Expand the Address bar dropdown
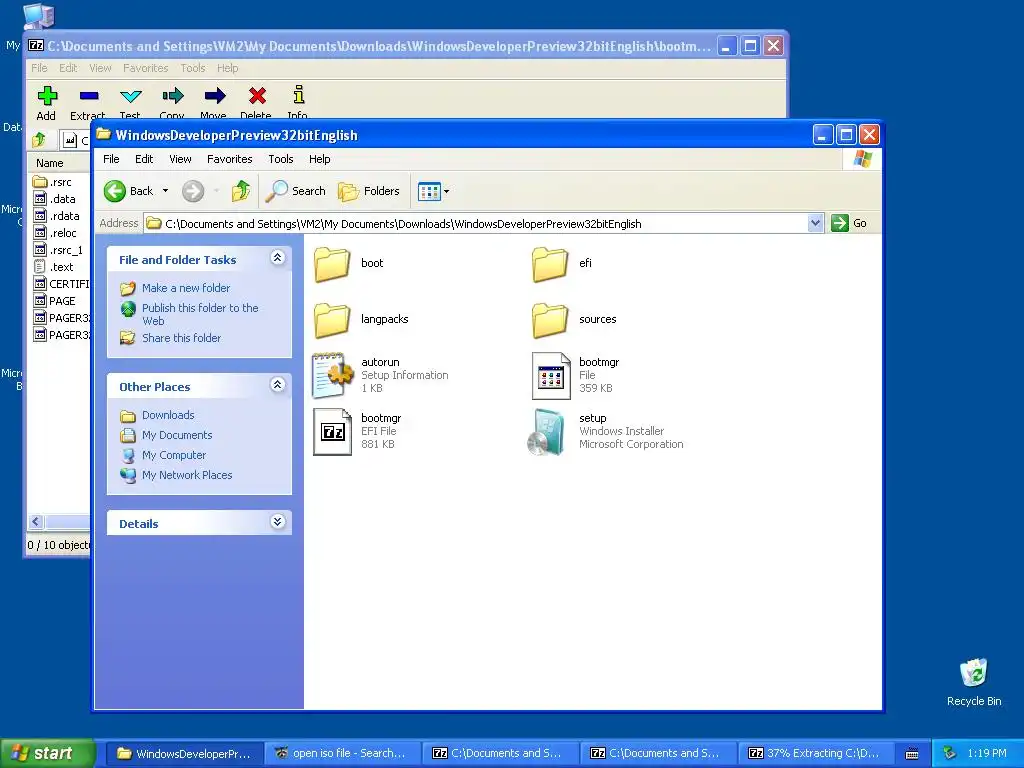Image resolution: width=1024 pixels, height=768 pixels. pos(815,223)
